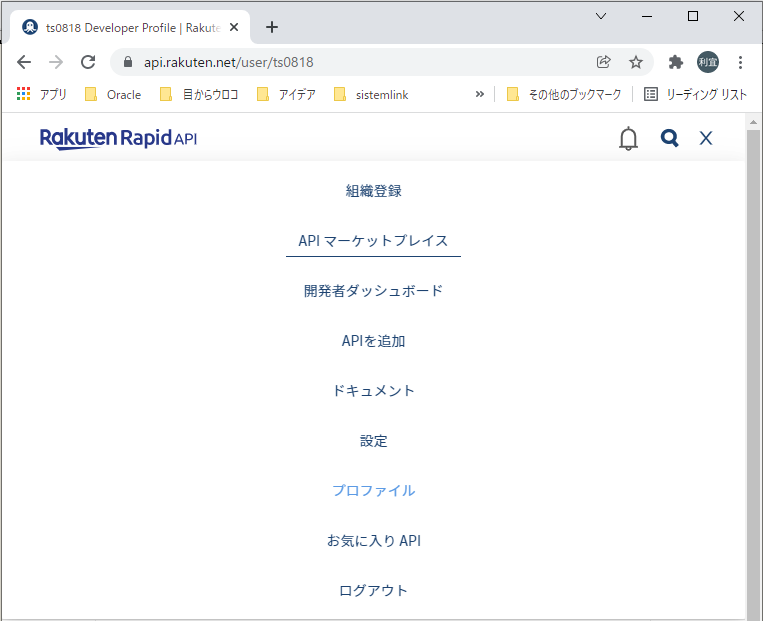Go back with the browser back arrow
This screenshot has width=763, height=621.
24,62
